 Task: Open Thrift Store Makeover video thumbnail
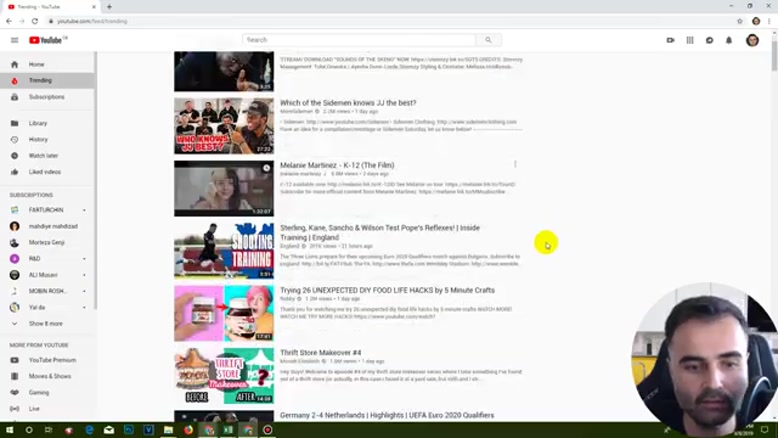click(224, 376)
